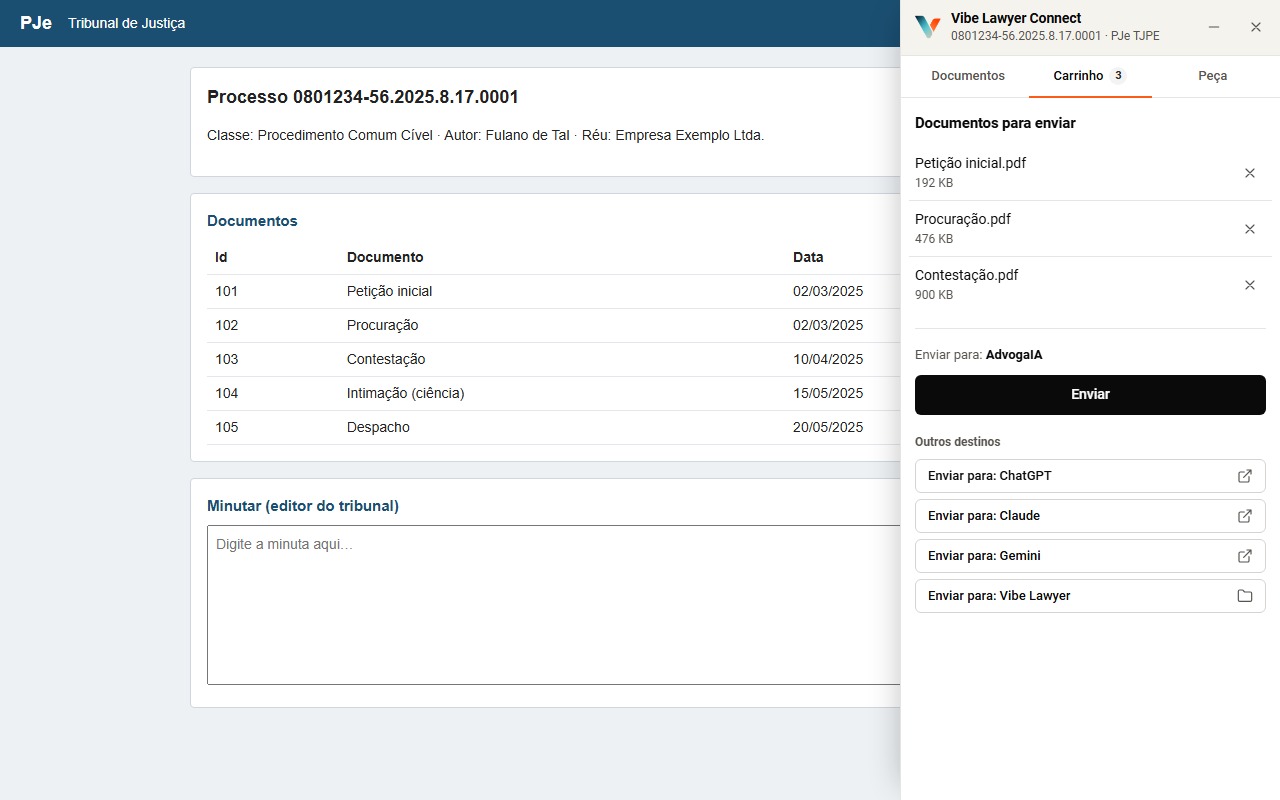
Task: Select the Petição inicial row in the table
Action: point(554,292)
